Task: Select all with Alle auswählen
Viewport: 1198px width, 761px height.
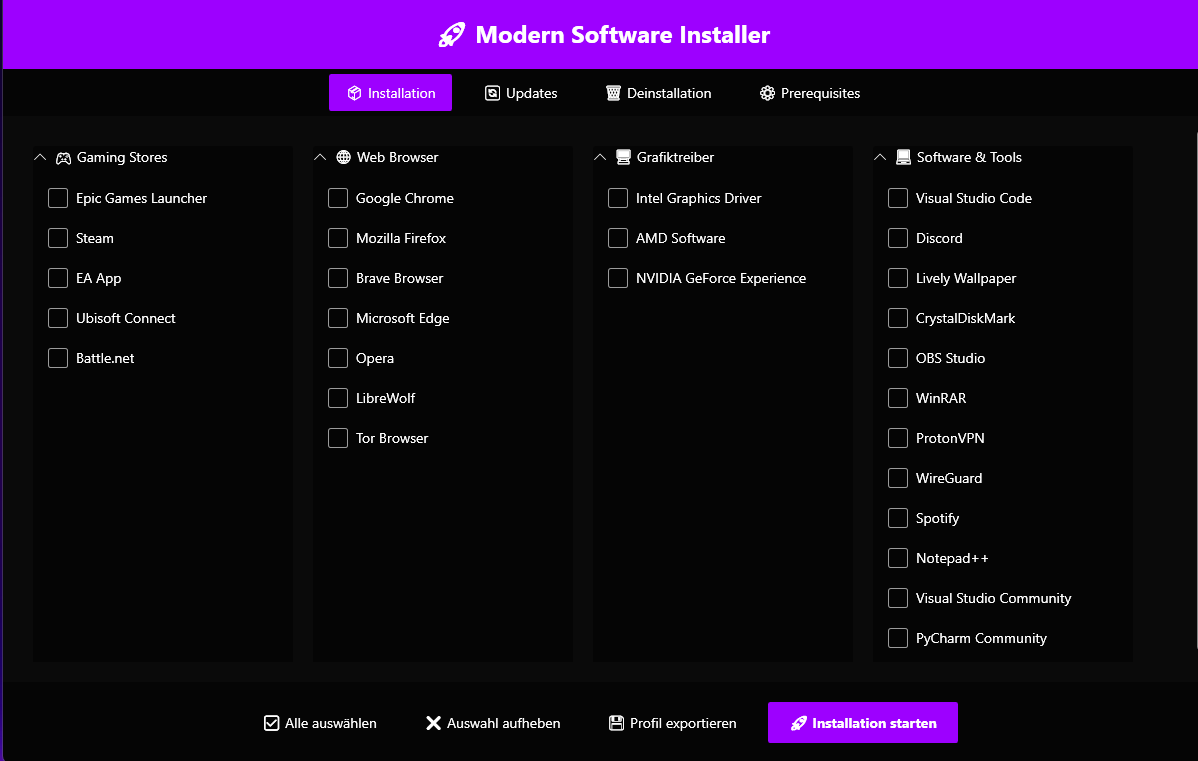Action: pyautogui.click(x=320, y=723)
